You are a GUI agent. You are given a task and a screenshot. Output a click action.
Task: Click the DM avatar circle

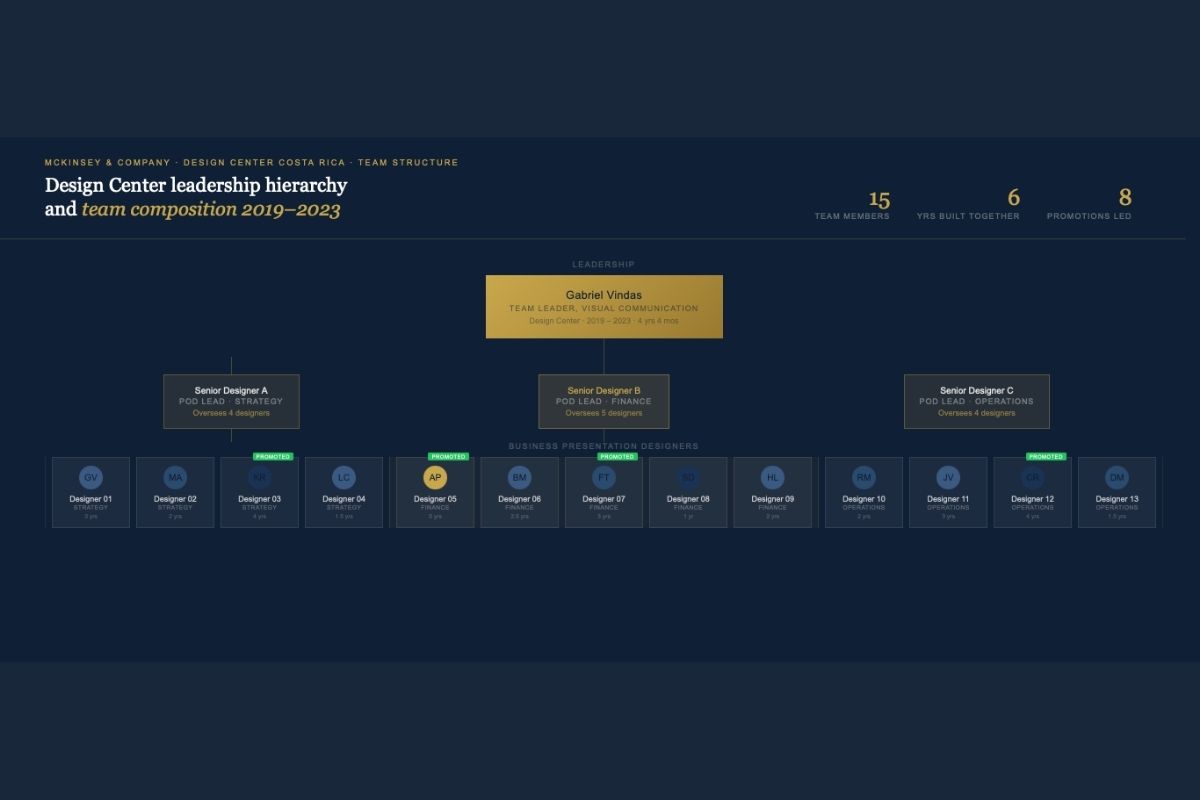[1117, 478]
